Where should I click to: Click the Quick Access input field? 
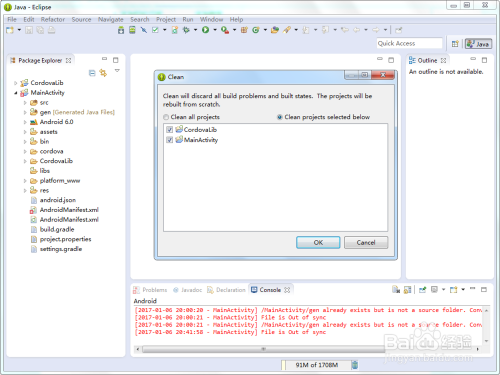click(x=409, y=43)
